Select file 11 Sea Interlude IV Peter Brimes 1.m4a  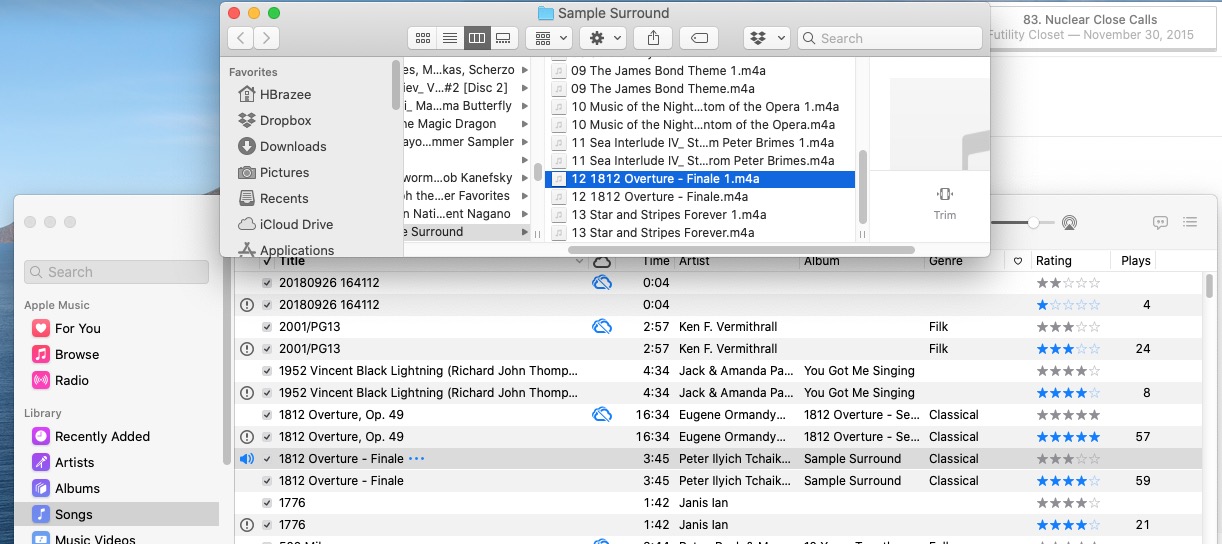(699, 143)
